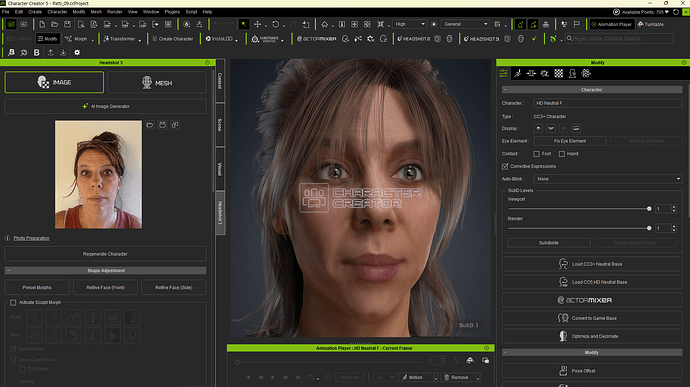The height and width of the screenshot is (387, 690).
Task: Toggle the Modify mode button in toolbar
Action: 47,39
